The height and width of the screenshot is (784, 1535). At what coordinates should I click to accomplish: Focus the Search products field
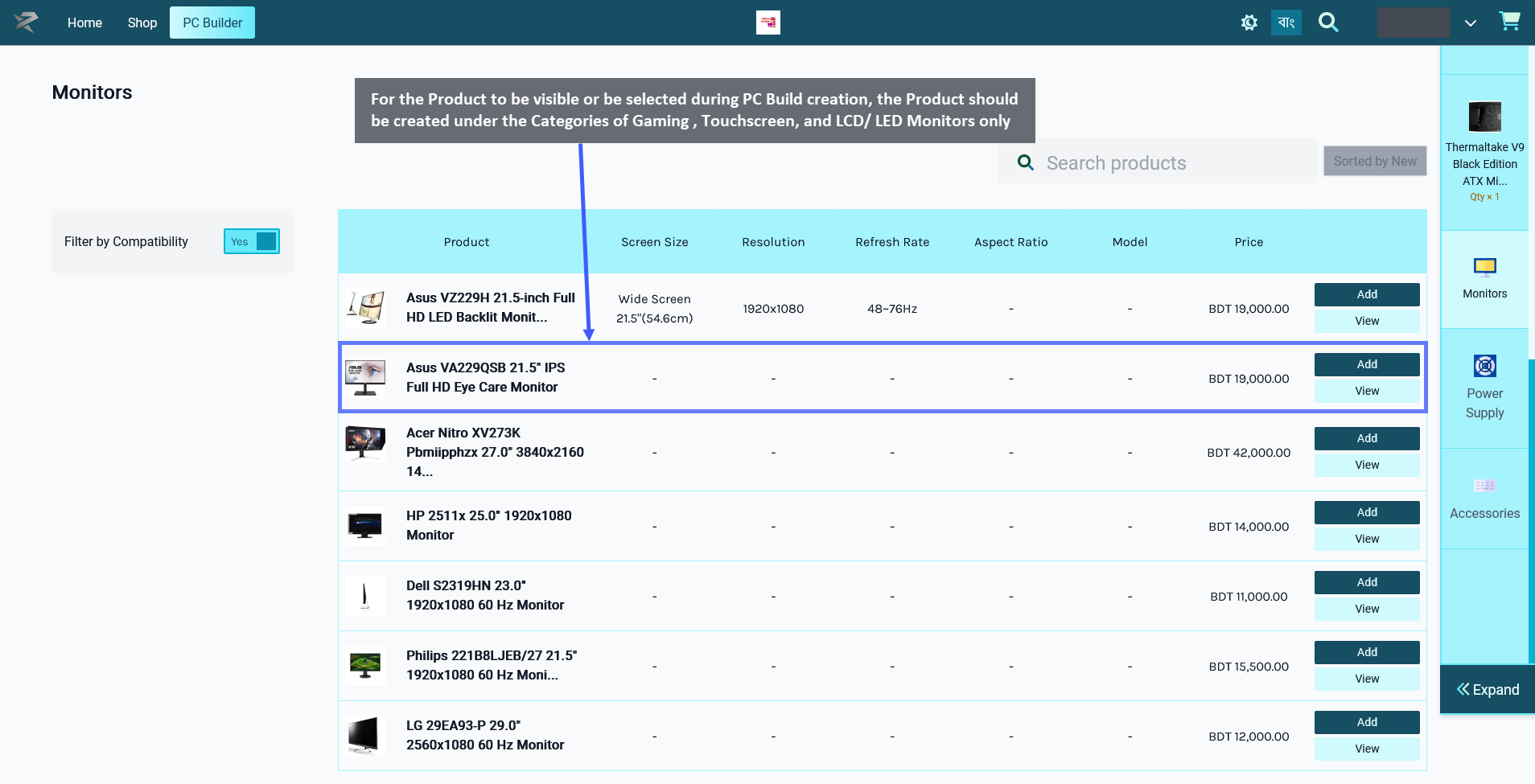tap(1158, 162)
